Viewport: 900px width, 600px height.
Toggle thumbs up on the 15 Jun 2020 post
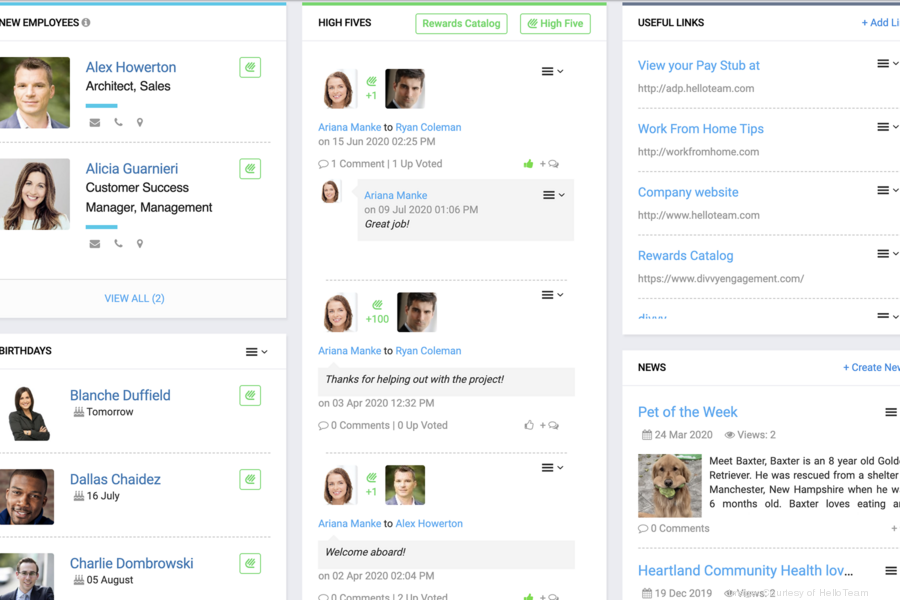528,164
